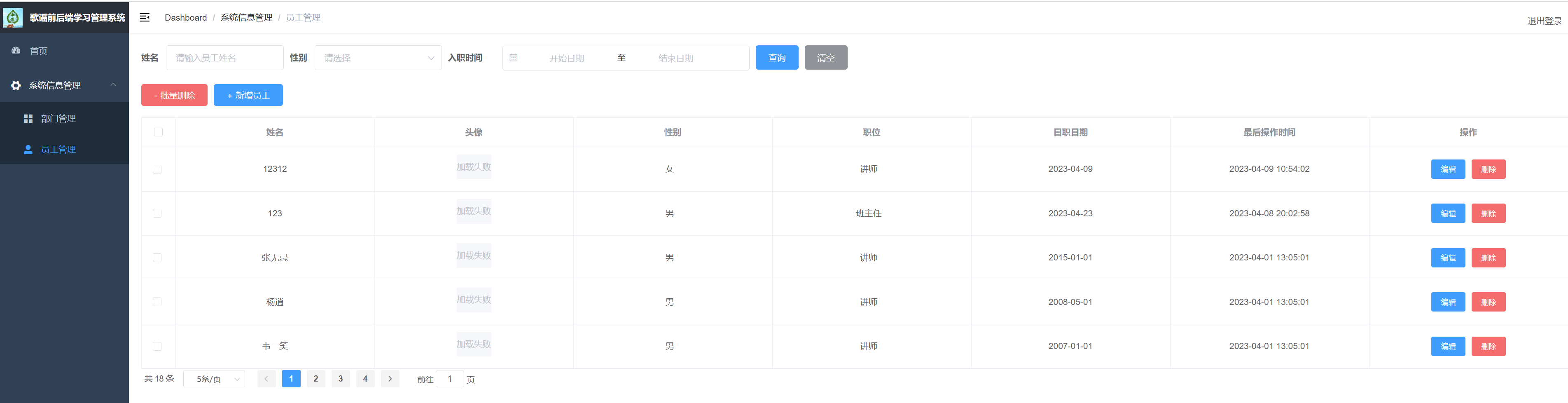Open the 性别 select dropdown
Screen dimensions: 1568x403
378,58
